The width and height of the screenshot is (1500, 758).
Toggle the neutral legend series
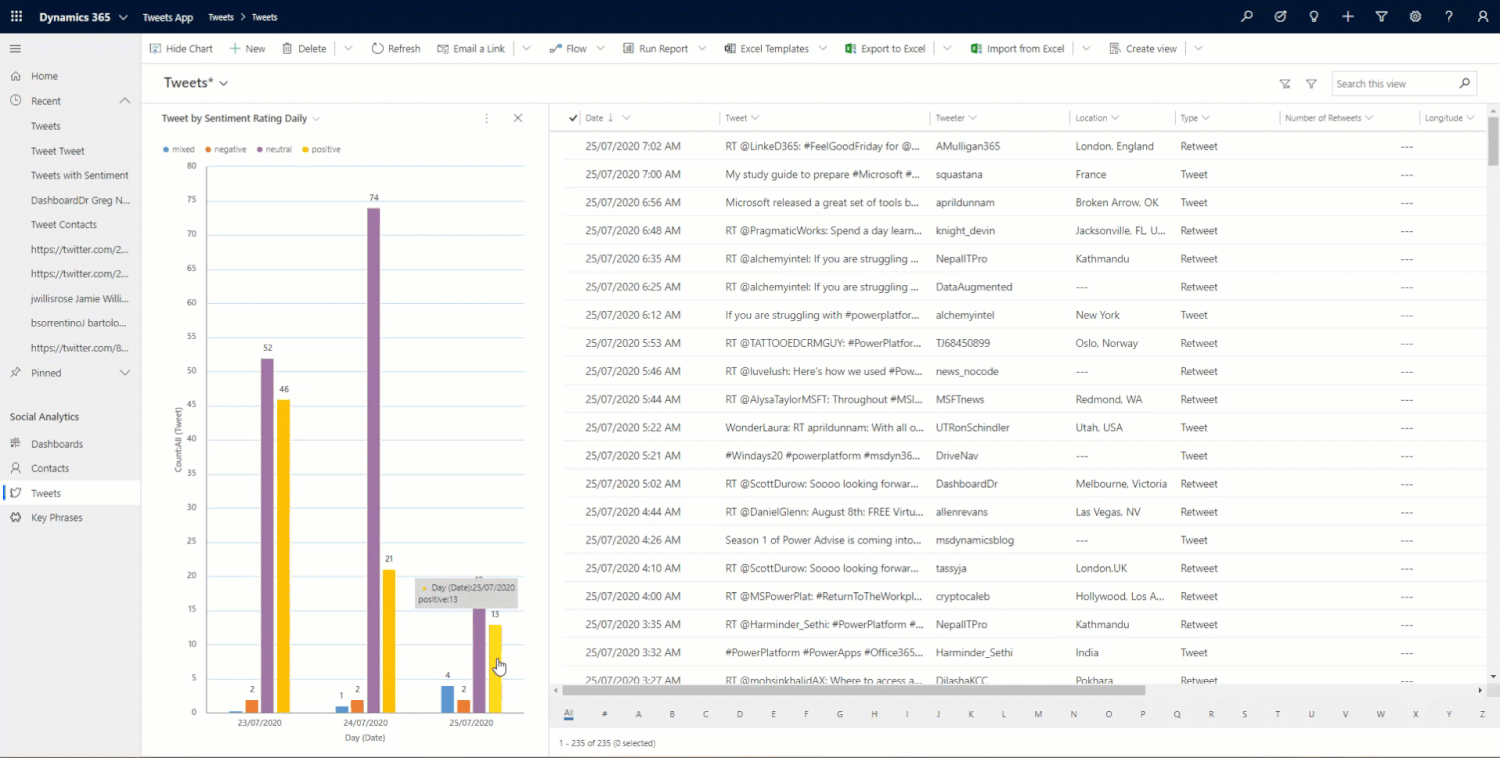coord(275,149)
